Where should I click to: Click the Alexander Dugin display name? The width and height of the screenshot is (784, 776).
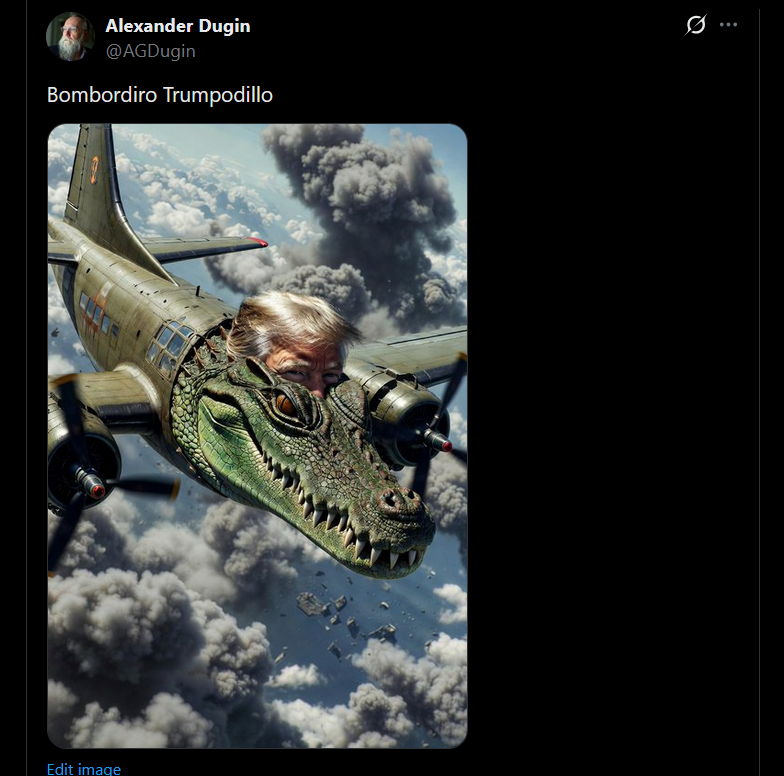click(x=178, y=26)
